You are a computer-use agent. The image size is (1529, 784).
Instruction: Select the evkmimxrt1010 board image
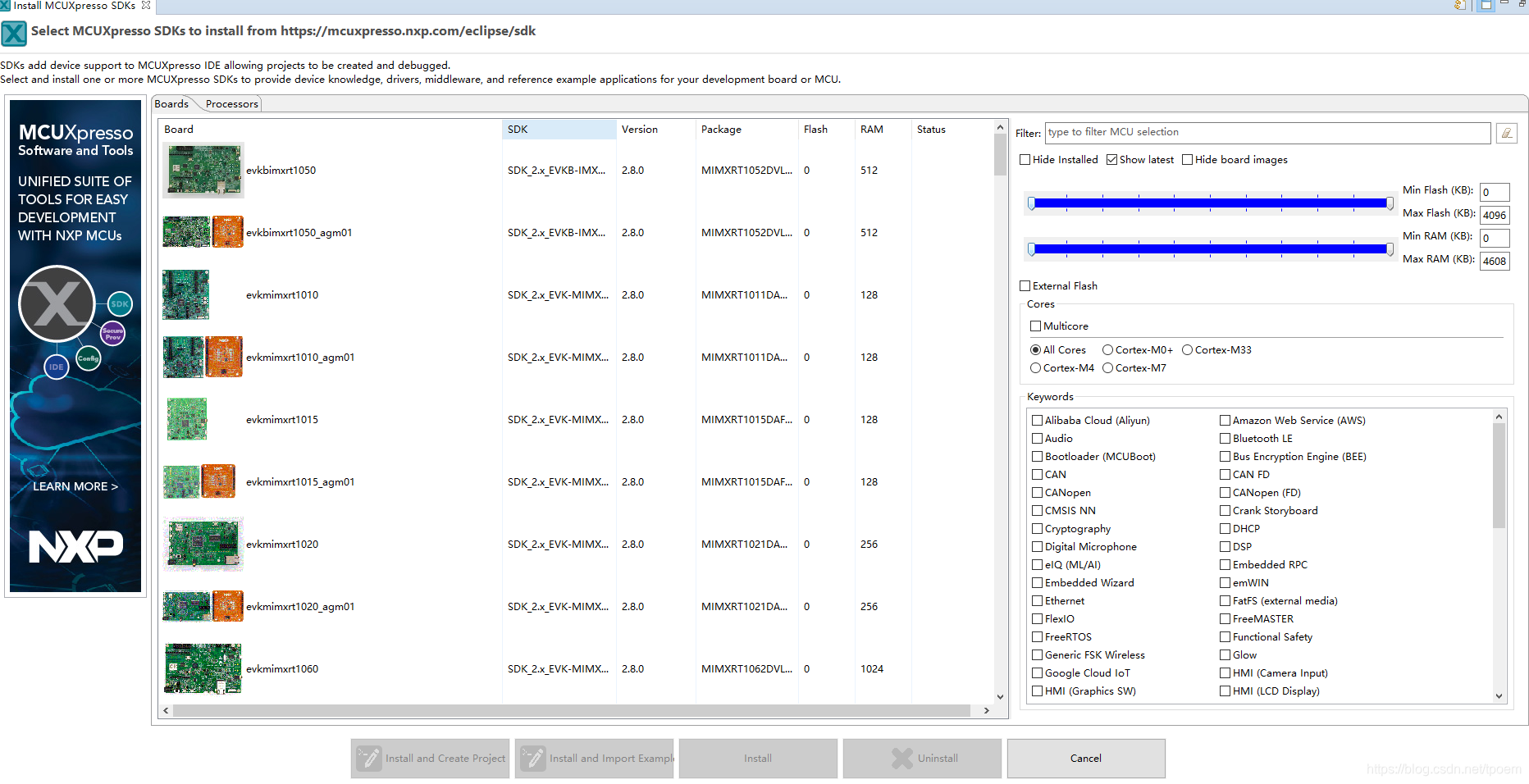click(x=186, y=294)
